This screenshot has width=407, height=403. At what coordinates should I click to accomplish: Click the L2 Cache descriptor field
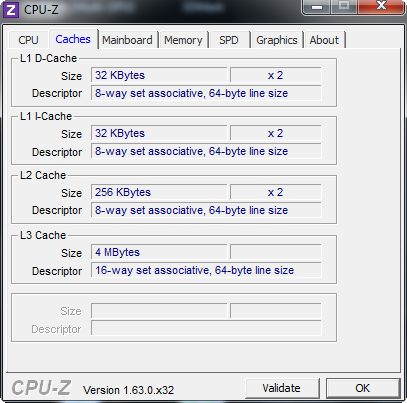206,210
